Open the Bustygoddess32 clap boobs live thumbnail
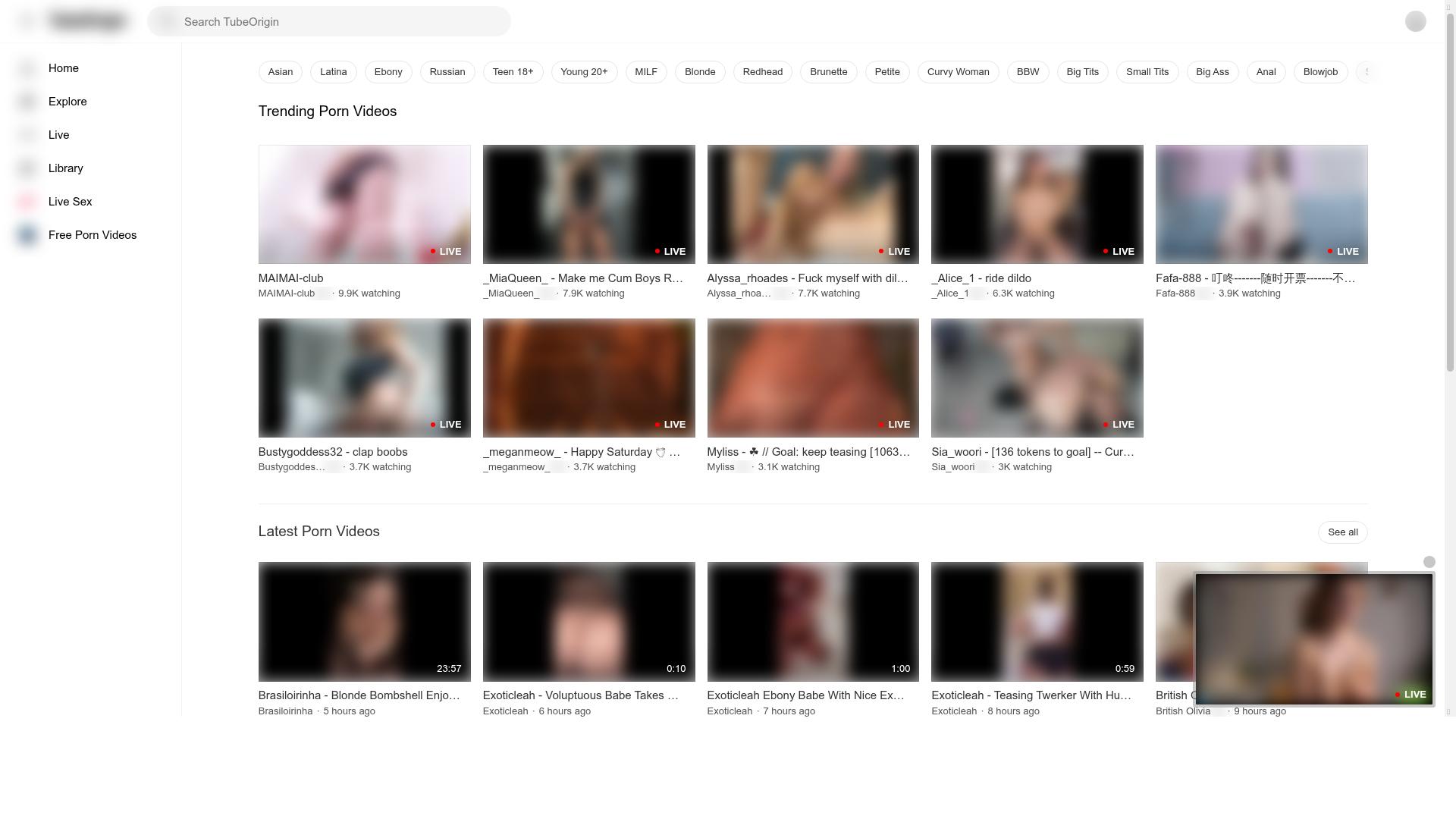Screen dimensions: 1456x819 point(364,378)
